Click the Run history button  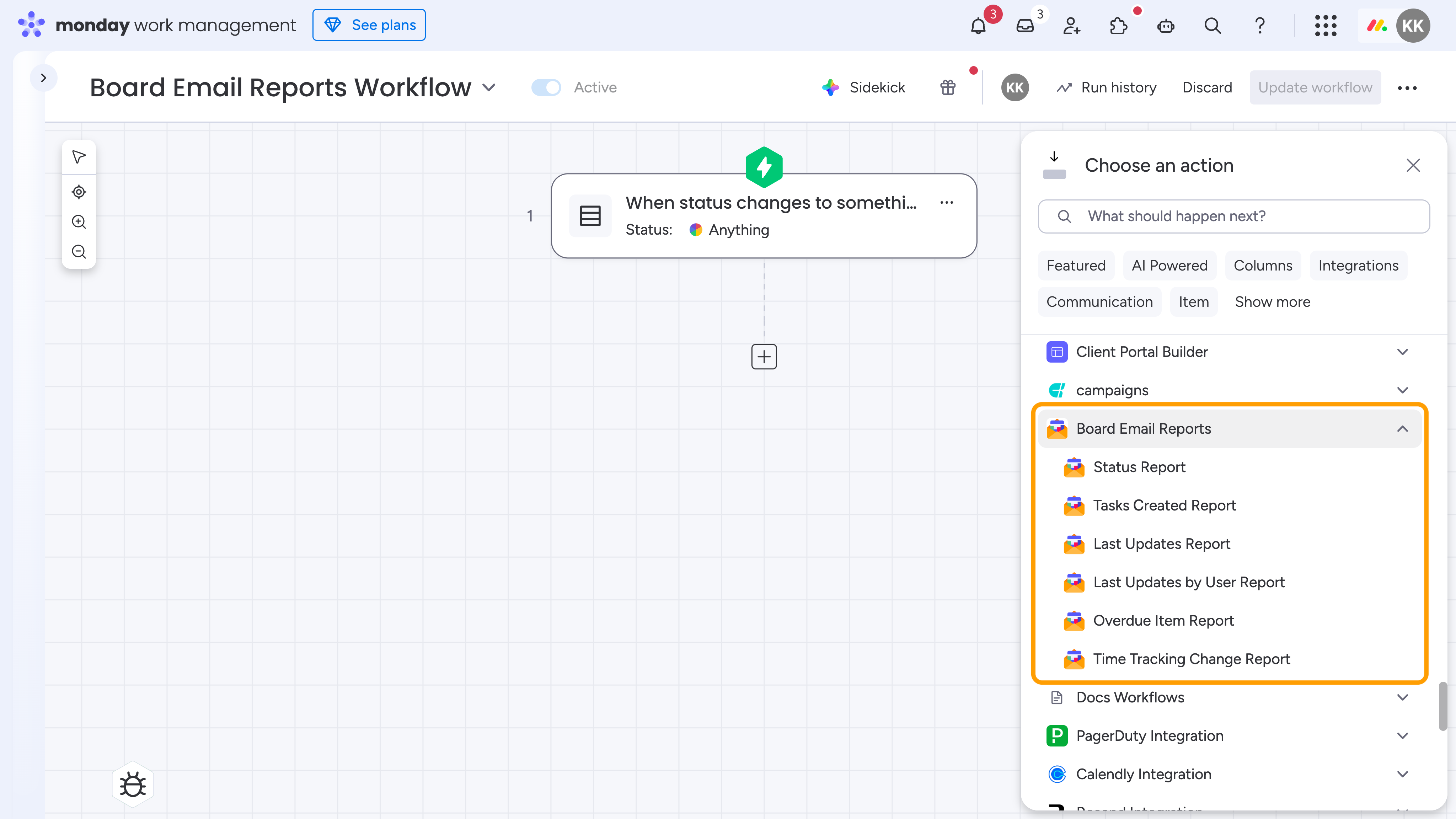1107,87
